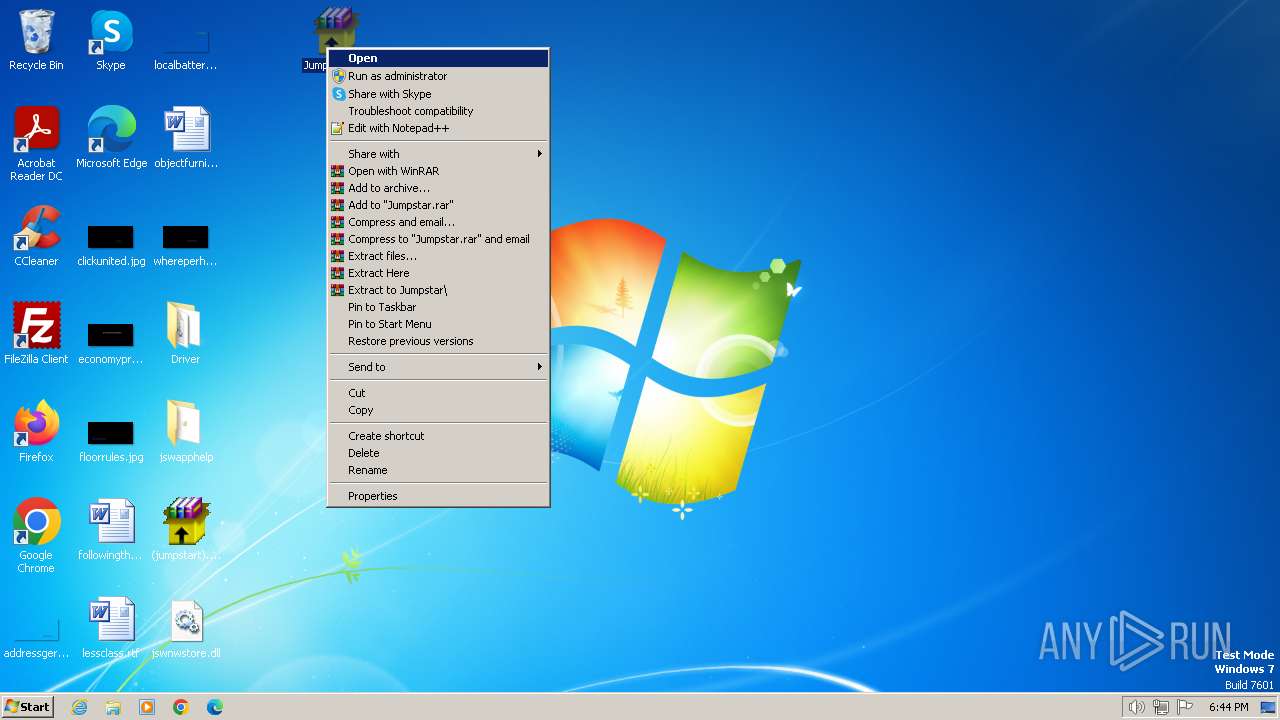
Task: Select Create shortcut
Action: (439, 436)
